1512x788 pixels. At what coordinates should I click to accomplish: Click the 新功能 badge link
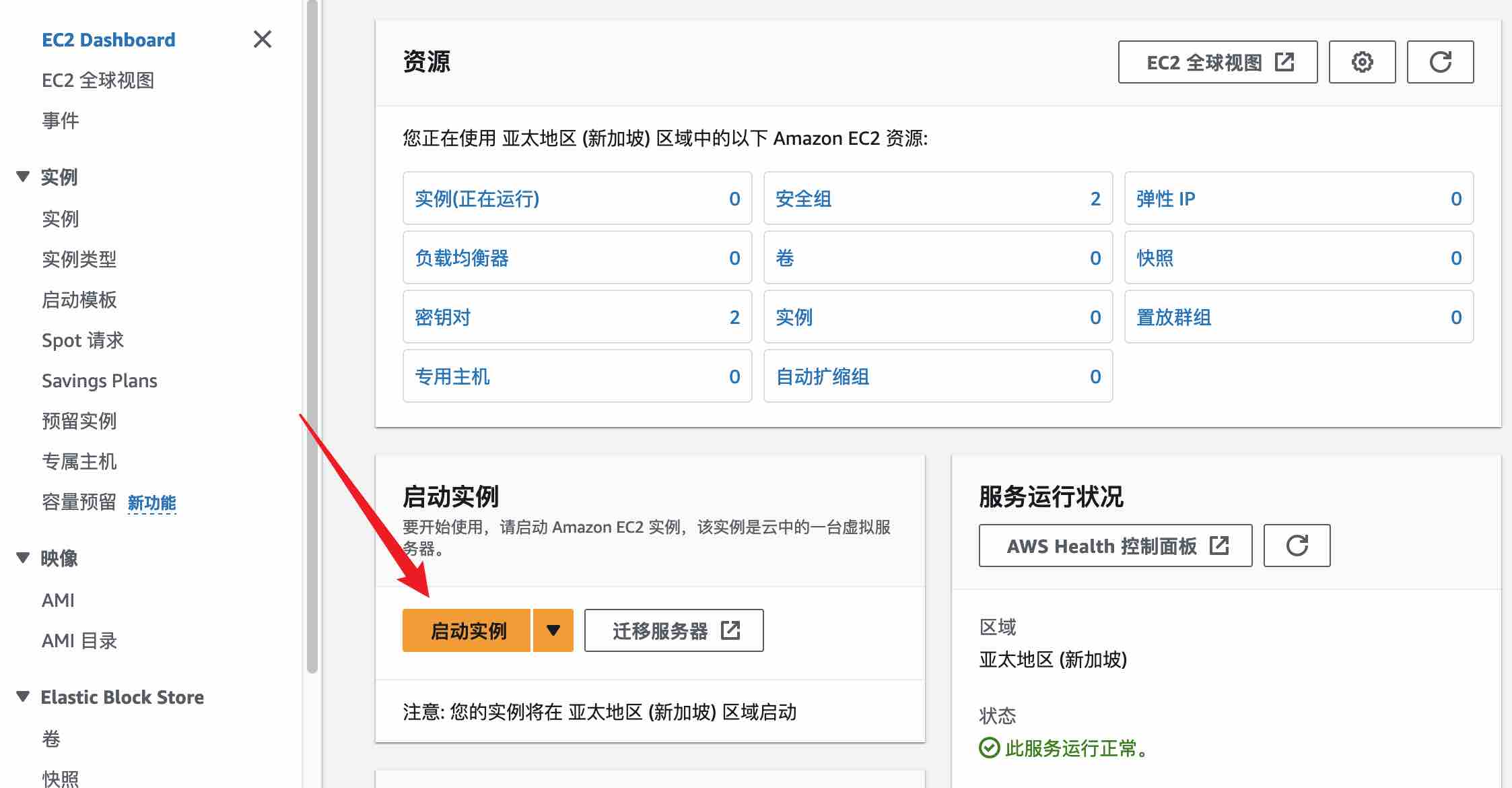[x=151, y=503]
